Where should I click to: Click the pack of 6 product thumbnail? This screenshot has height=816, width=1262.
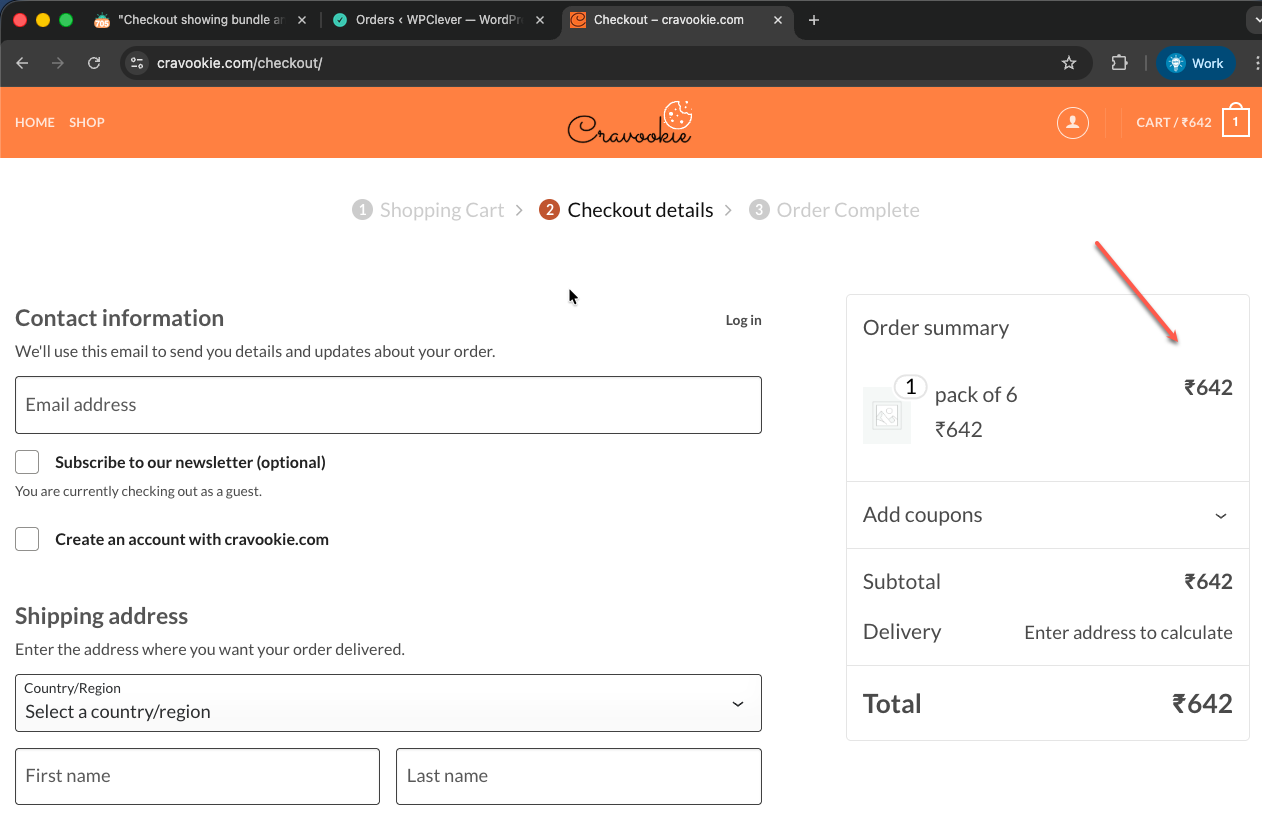coord(887,415)
